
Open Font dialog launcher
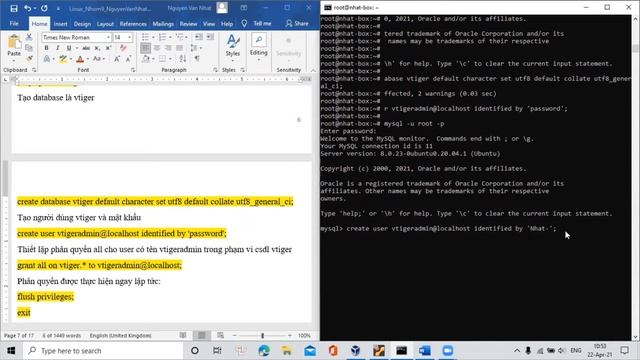click(133, 70)
